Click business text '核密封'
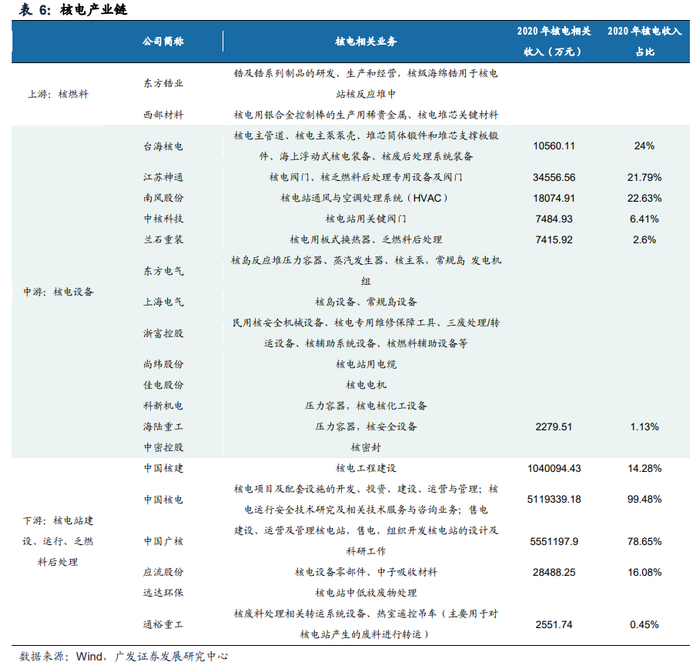Image resolution: width=700 pixels, height=672 pixels. coord(366,447)
